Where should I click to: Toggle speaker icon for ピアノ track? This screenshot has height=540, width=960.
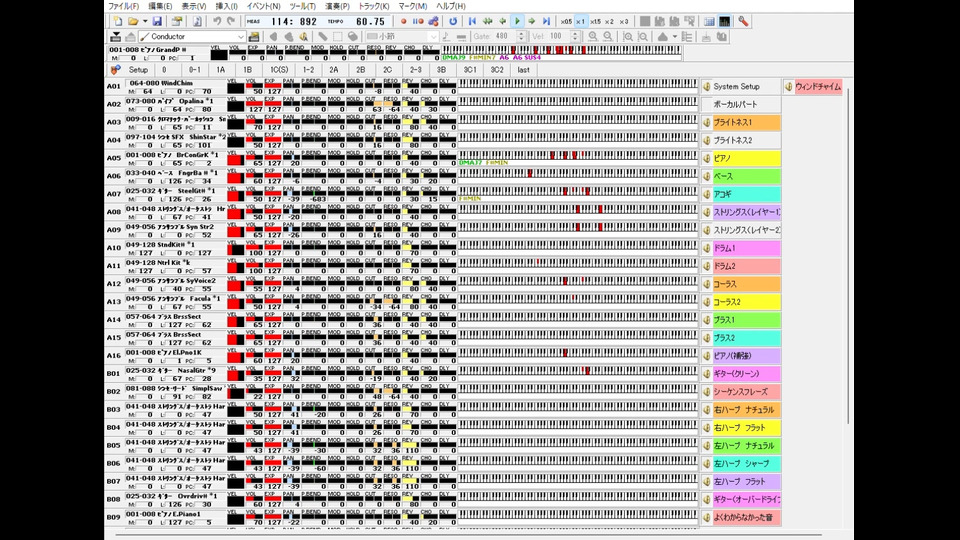pos(707,159)
